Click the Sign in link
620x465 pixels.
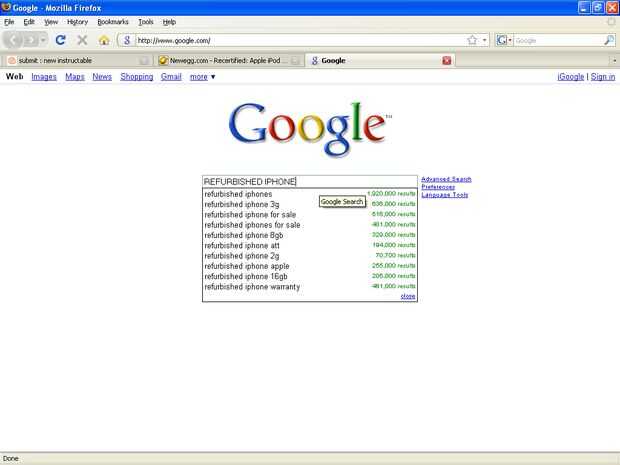point(603,77)
